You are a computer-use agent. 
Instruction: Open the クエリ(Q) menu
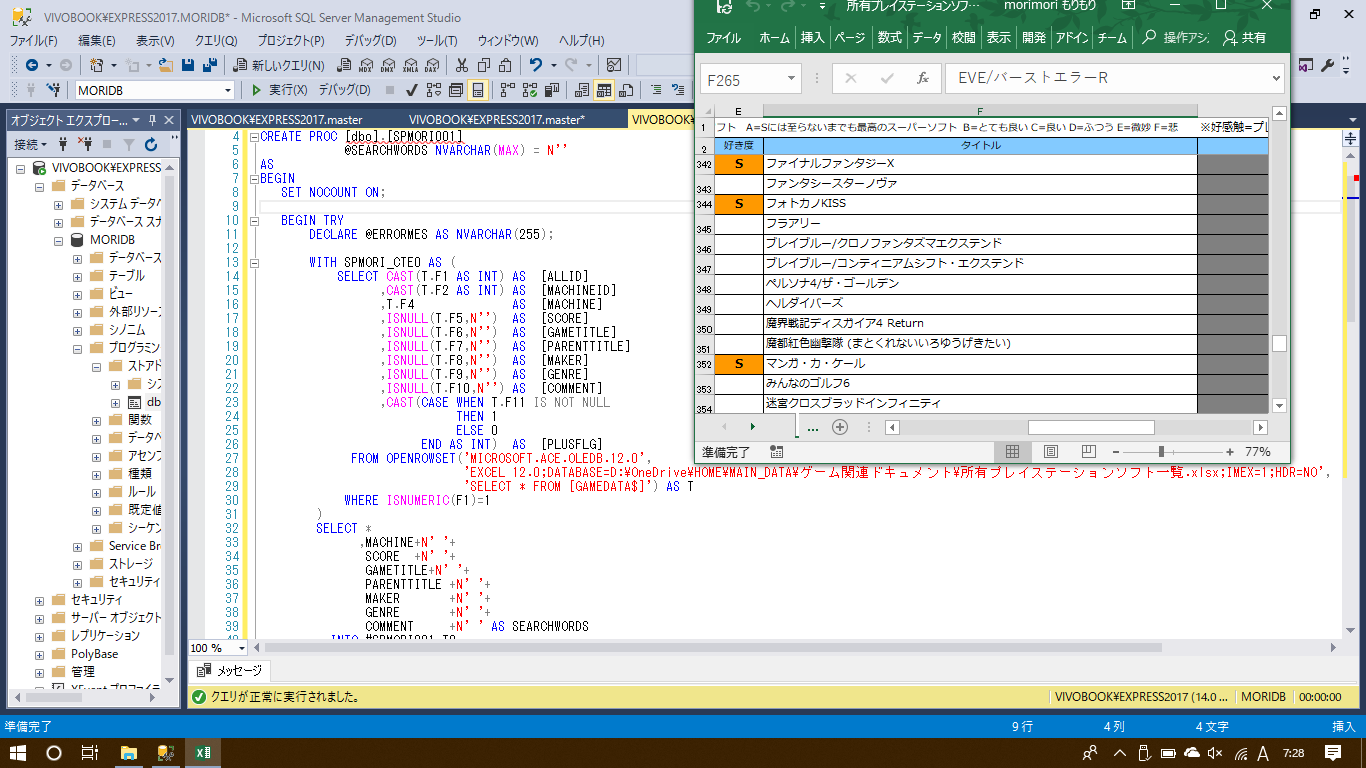(216, 41)
